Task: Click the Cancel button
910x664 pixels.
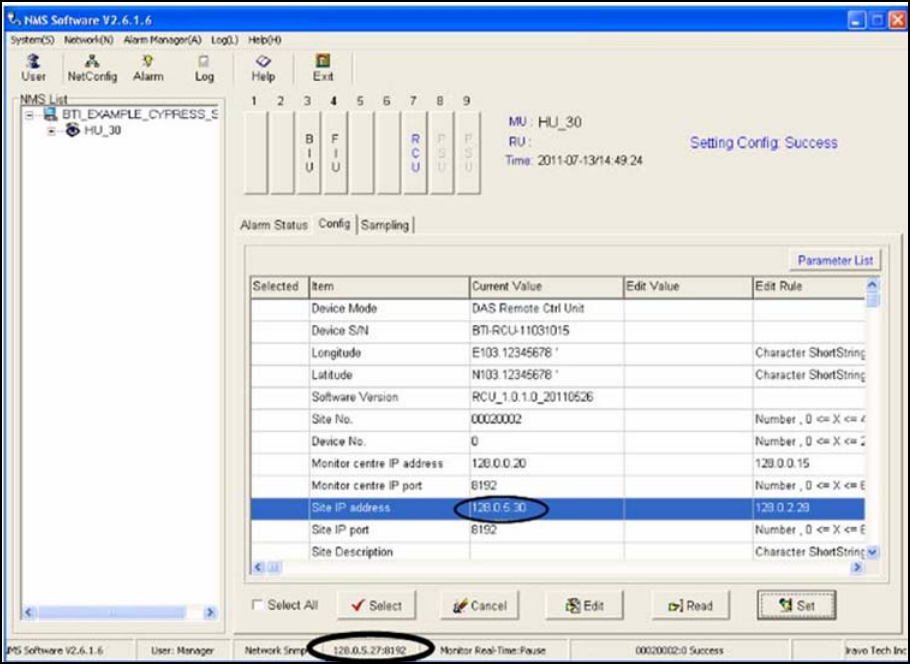Action: click(479, 605)
